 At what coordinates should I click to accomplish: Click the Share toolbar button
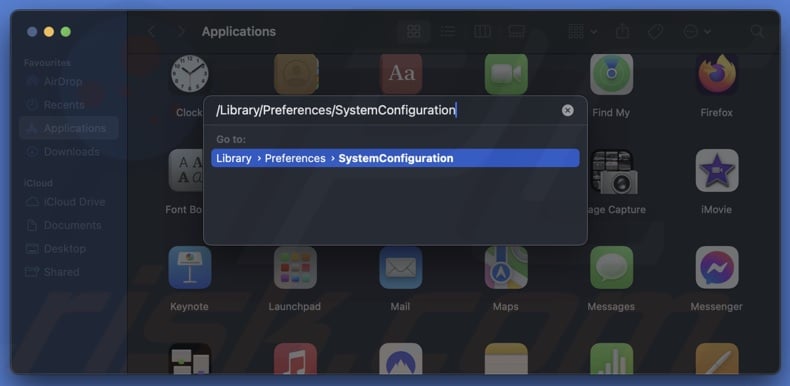pyautogui.click(x=623, y=31)
